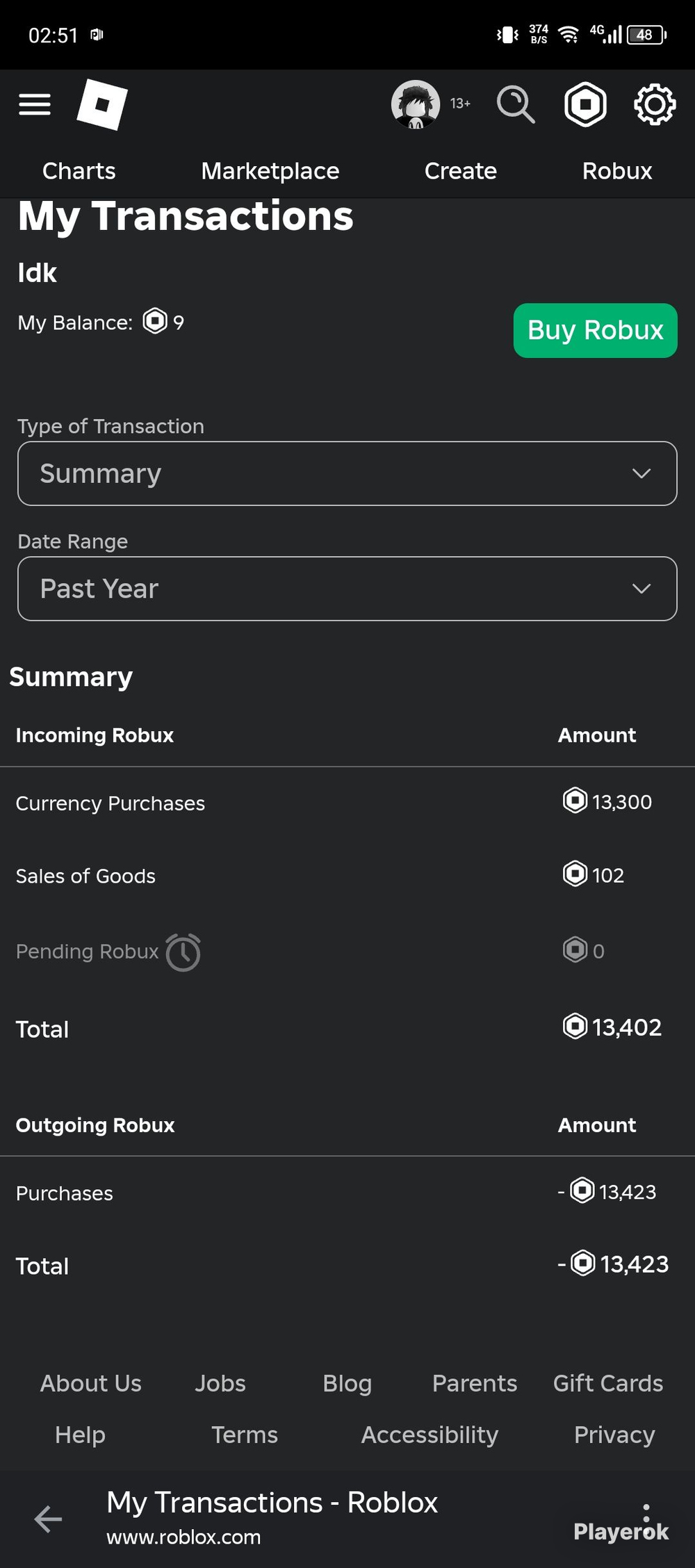Switch to the Charts tab
Viewport: 695px width, 1568px height.
tap(79, 171)
